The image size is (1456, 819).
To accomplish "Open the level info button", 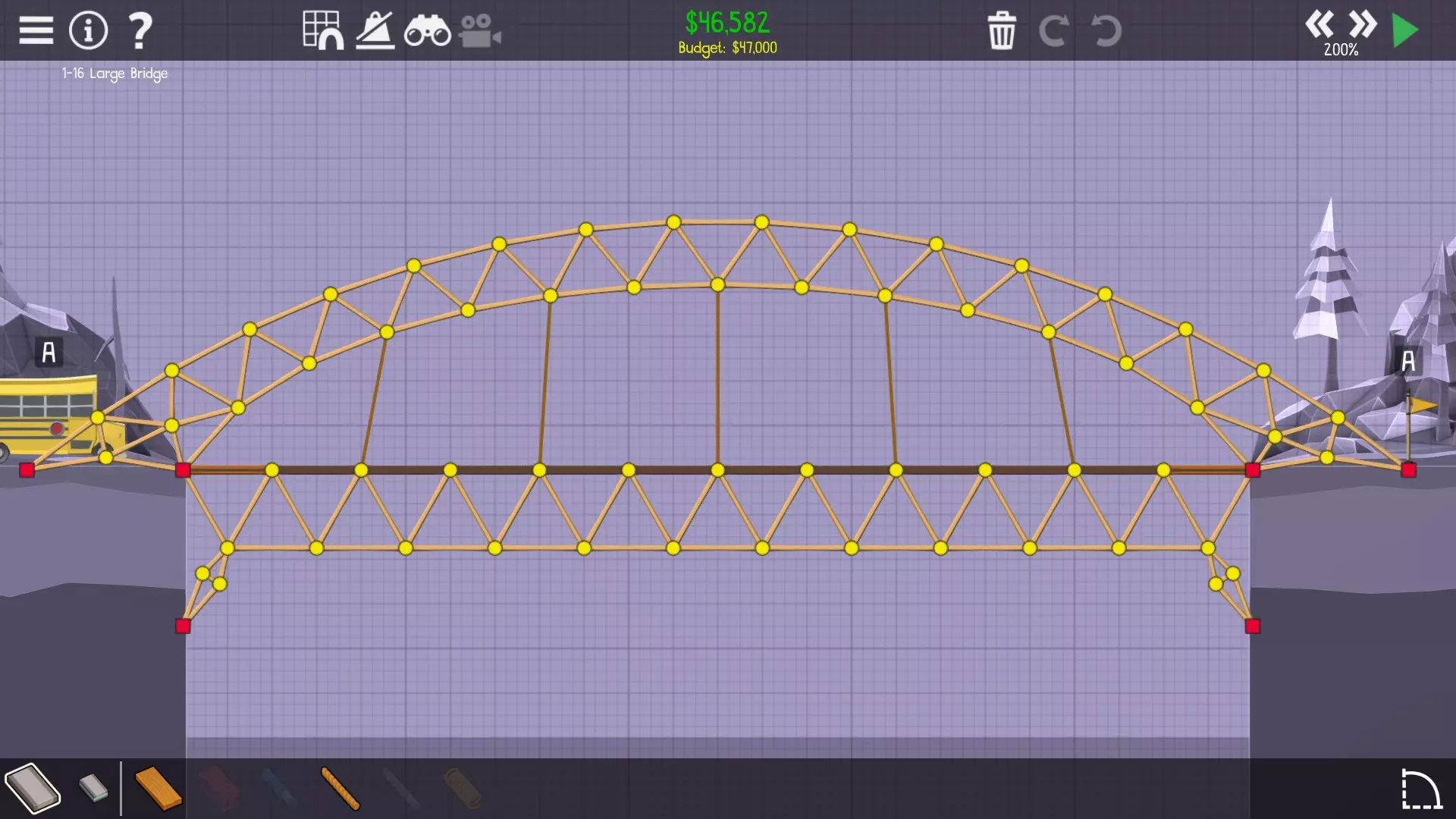I will pos(88,30).
